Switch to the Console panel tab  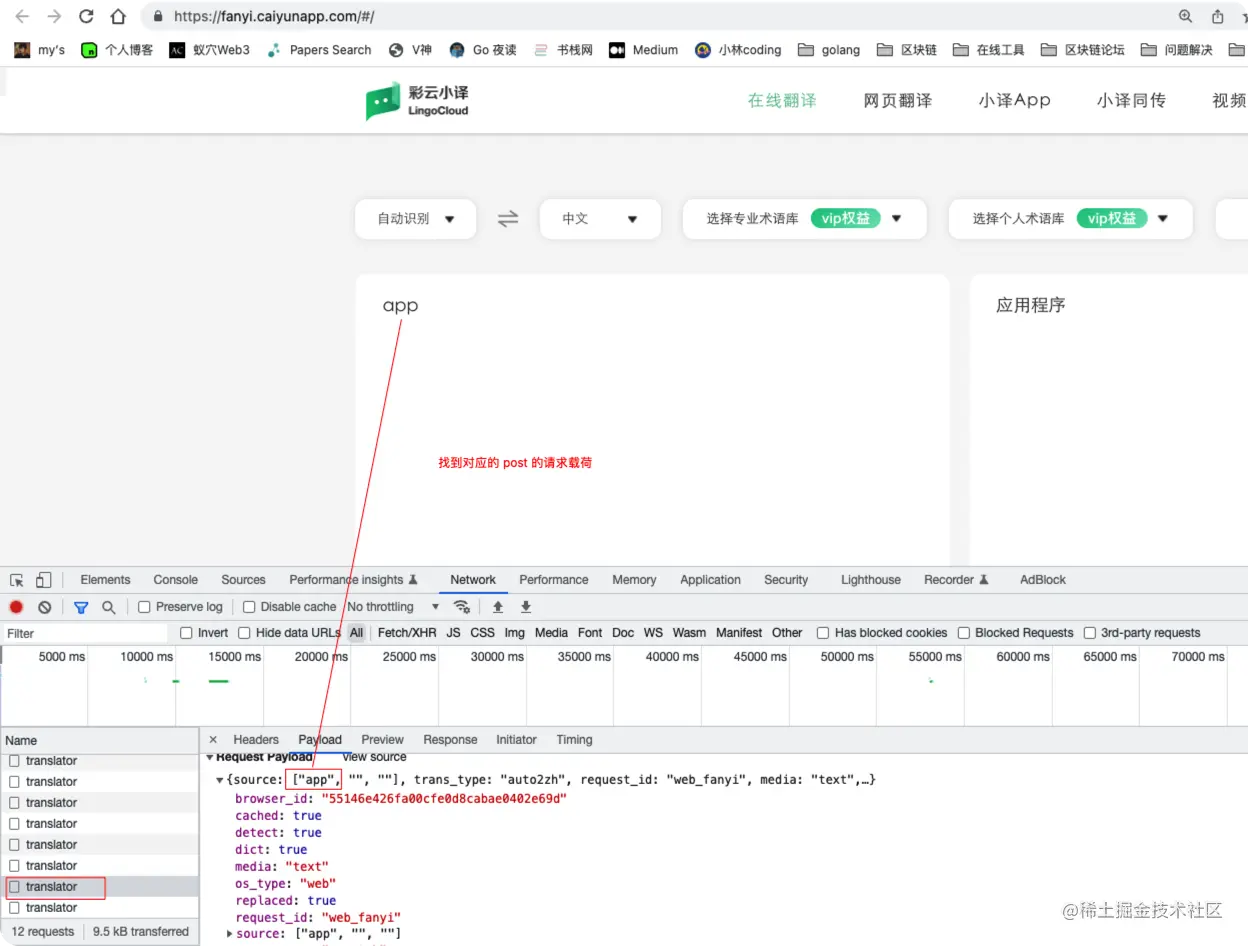[x=176, y=580]
